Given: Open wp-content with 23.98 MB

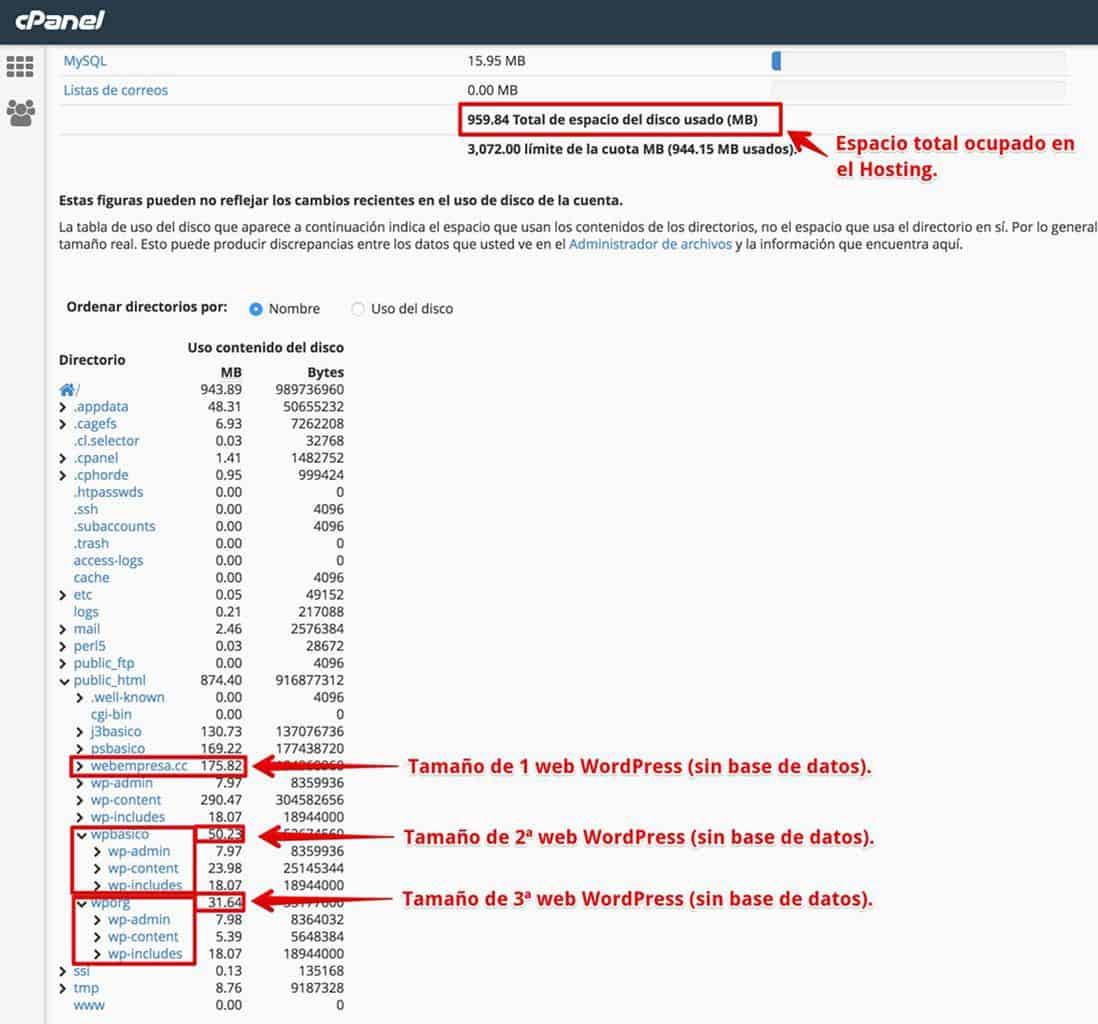Looking at the screenshot, I should click(x=143, y=869).
